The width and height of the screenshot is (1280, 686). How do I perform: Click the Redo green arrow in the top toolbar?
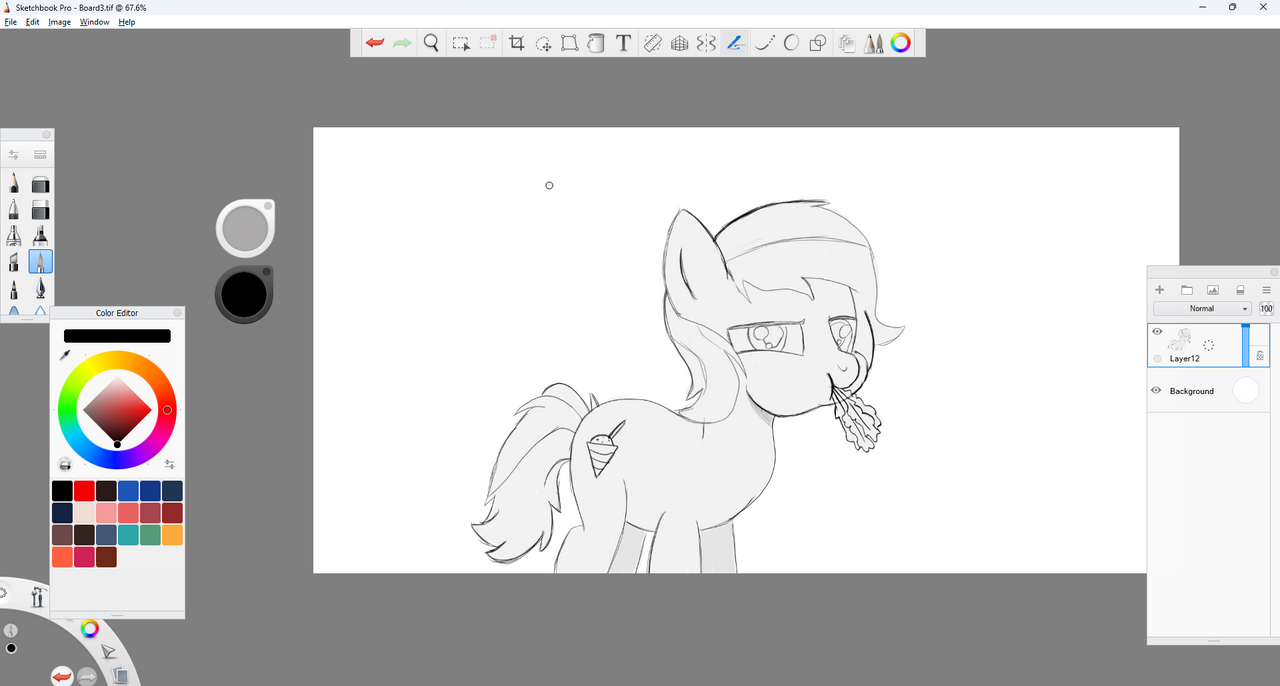402,43
